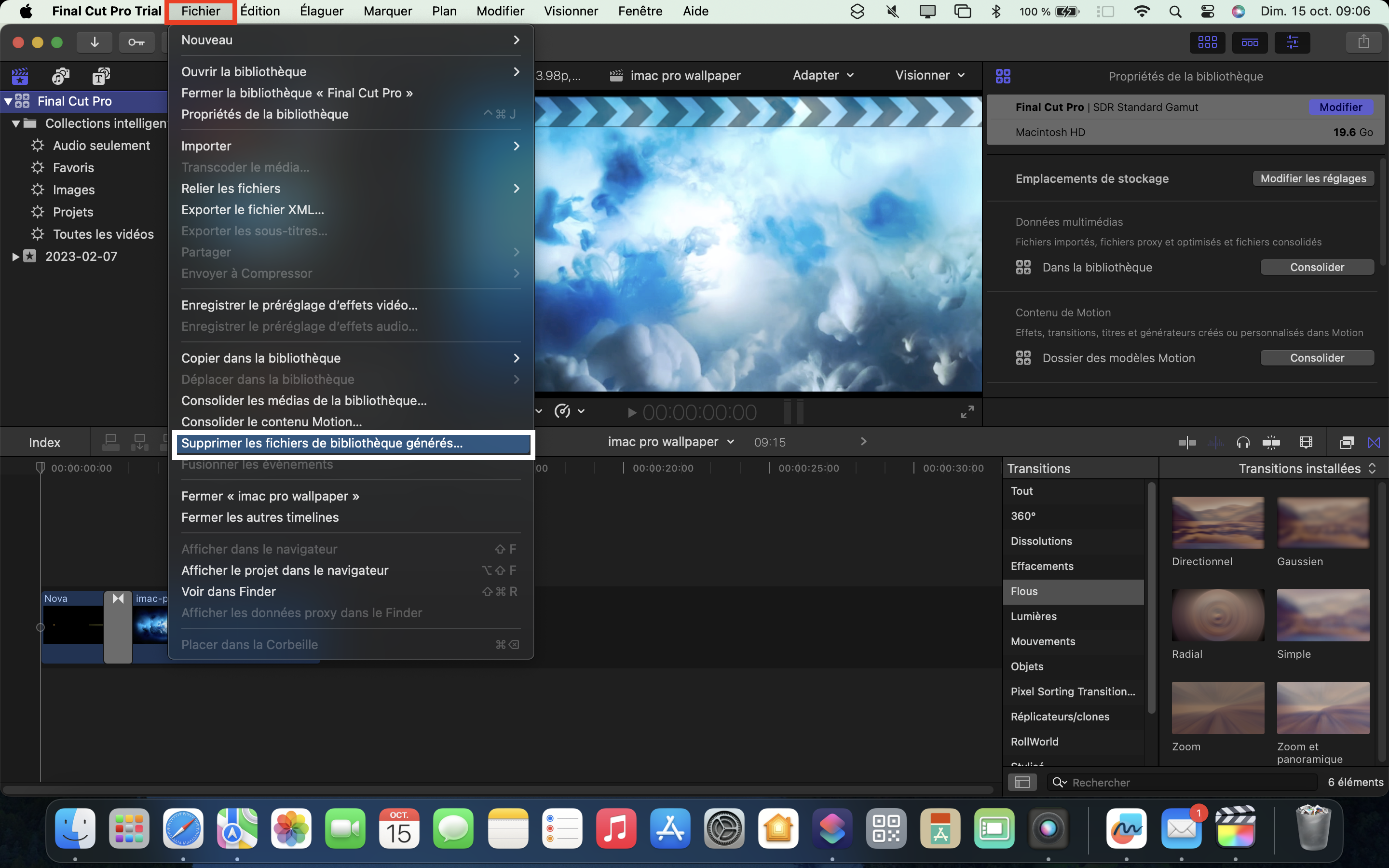Show the titles and generators sidebar
Image resolution: width=1389 pixels, height=868 pixels.
coord(101,76)
